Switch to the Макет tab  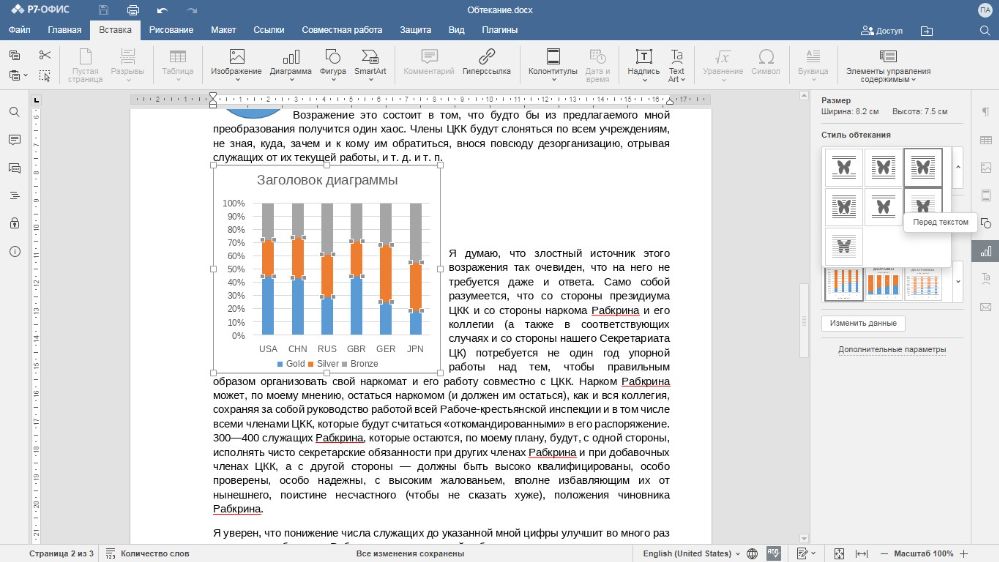[223, 30]
